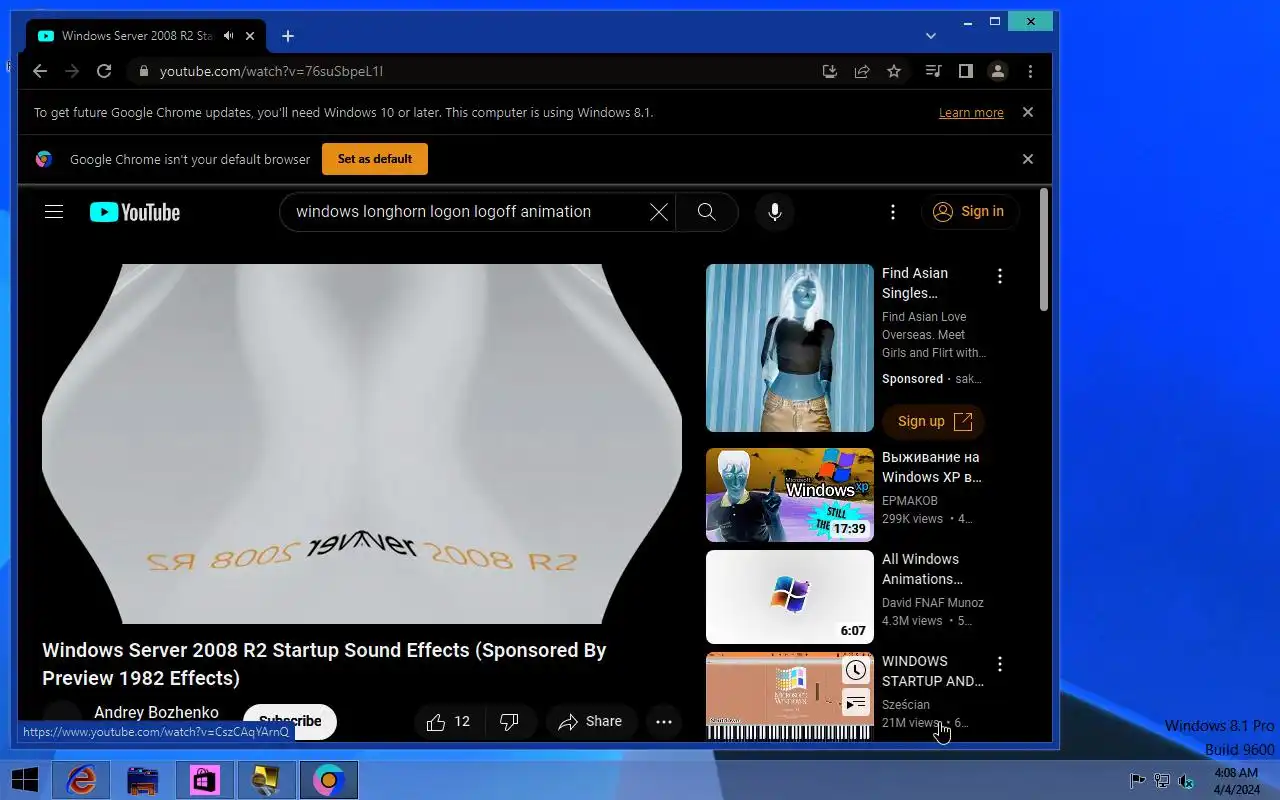
Task: Launch Internet Explorer from taskbar
Action: (81, 780)
